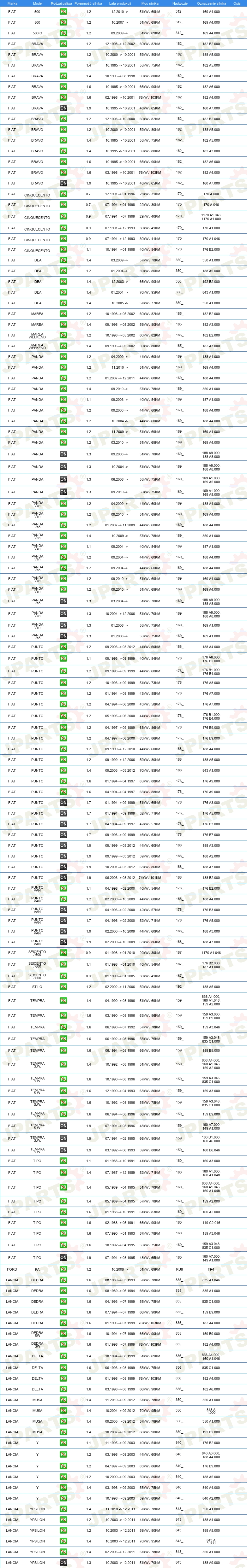The image size is (247, 1568).
Task: Click the '149 C2.046' engine code cell
Action: pos(211,1222)
